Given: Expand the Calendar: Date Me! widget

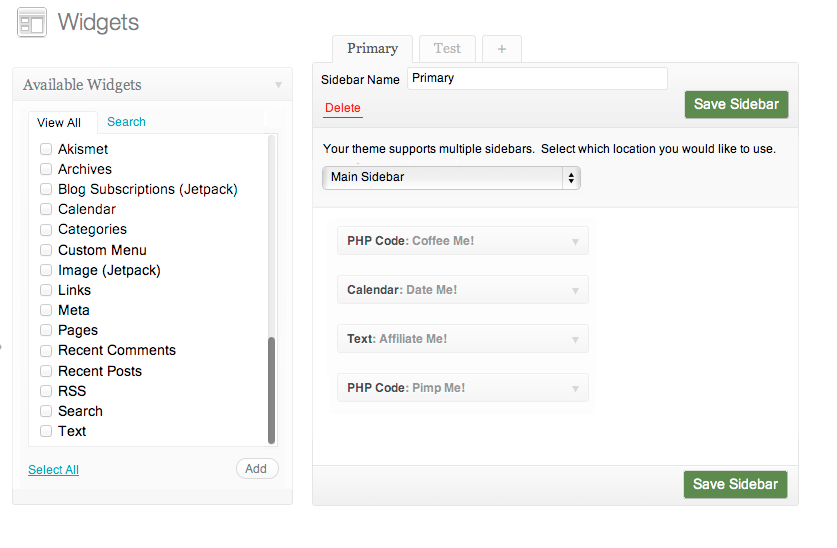Looking at the screenshot, I should [x=575, y=291].
